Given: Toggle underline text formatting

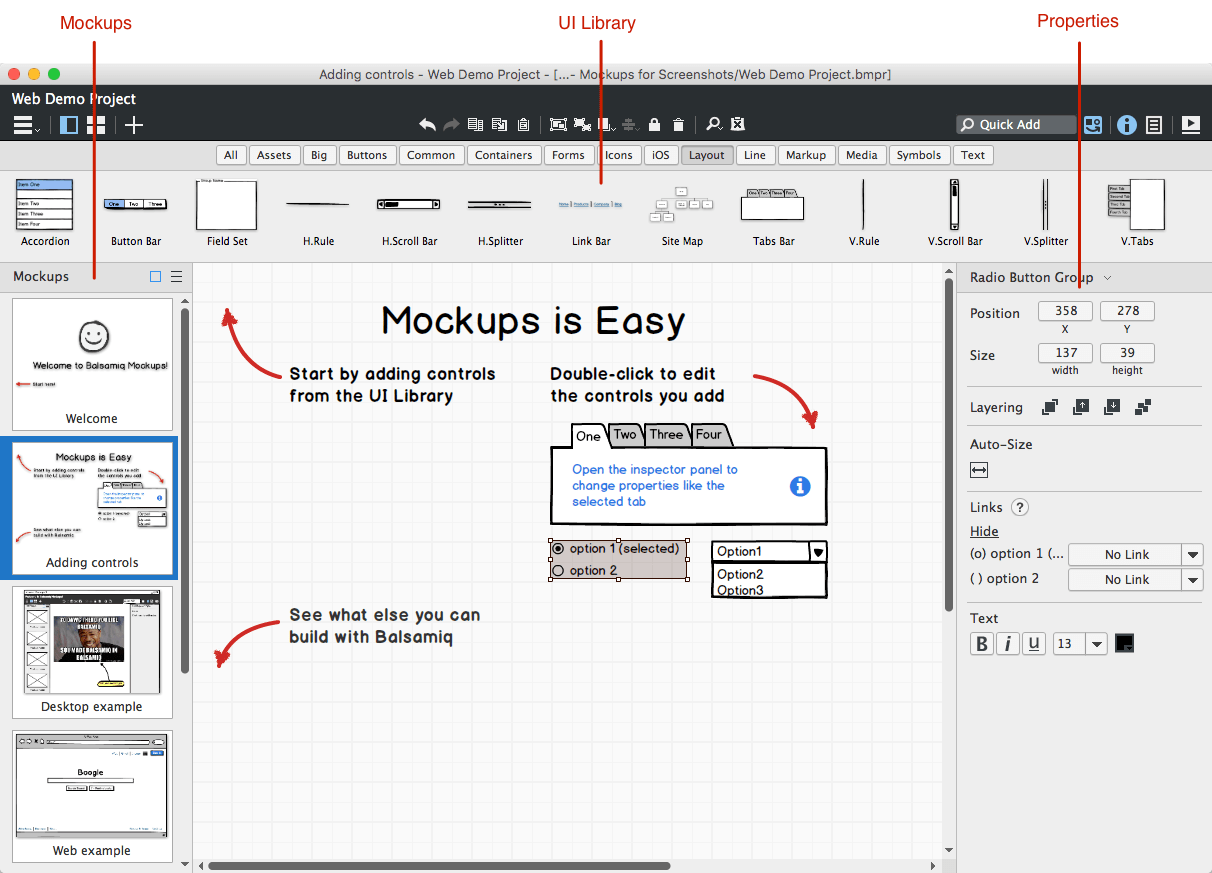Looking at the screenshot, I should click(x=1034, y=644).
